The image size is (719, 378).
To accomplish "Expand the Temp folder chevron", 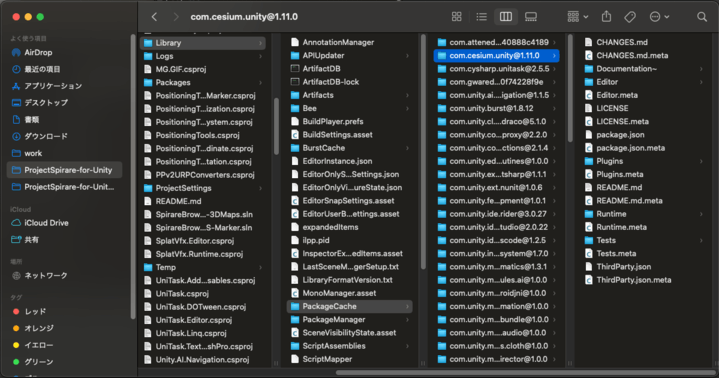I will tap(260, 267).
